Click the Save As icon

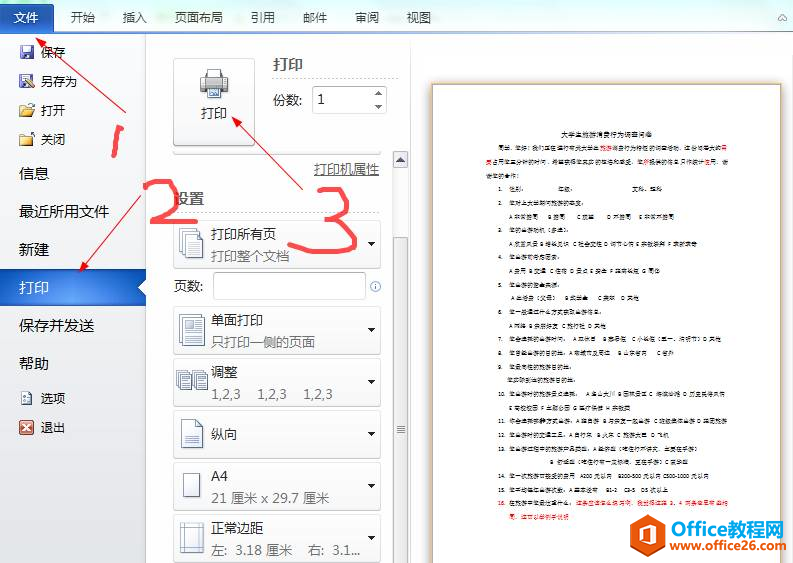coord(26,81)
